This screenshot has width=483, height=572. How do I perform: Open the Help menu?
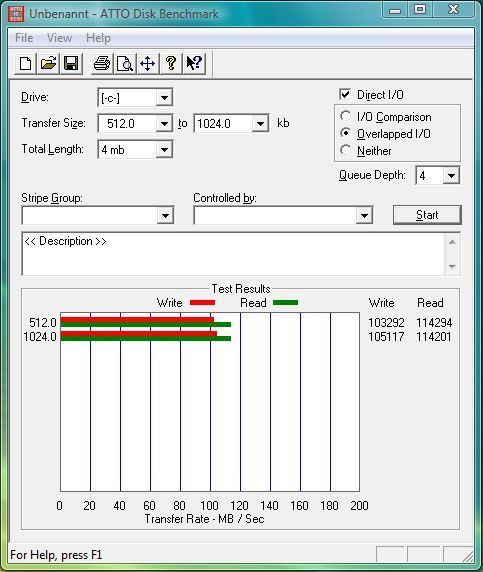click(98, 38)
